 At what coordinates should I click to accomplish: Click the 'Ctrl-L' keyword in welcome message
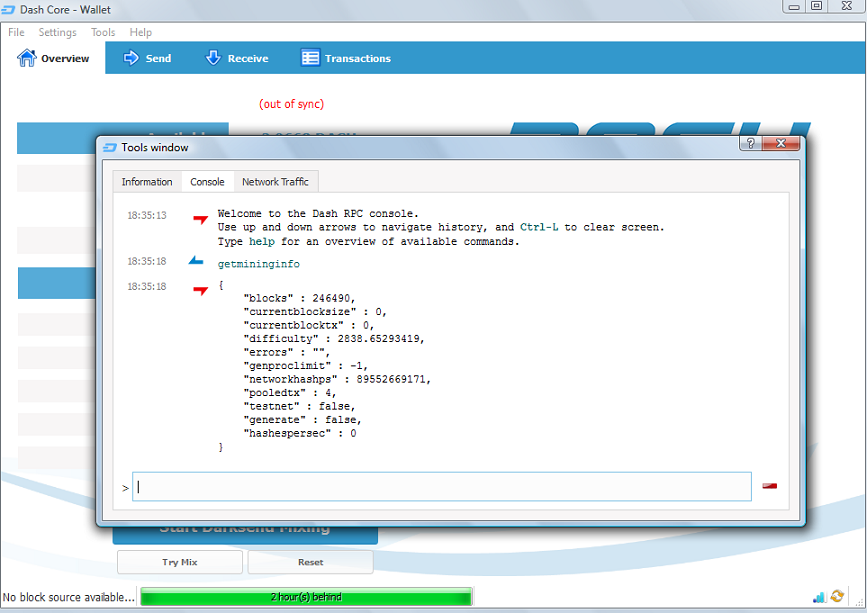pos(539,227)
